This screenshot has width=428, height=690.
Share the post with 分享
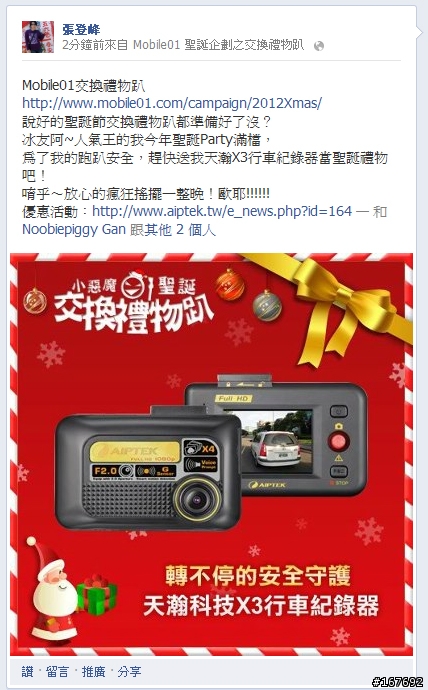tap(129, 672)
